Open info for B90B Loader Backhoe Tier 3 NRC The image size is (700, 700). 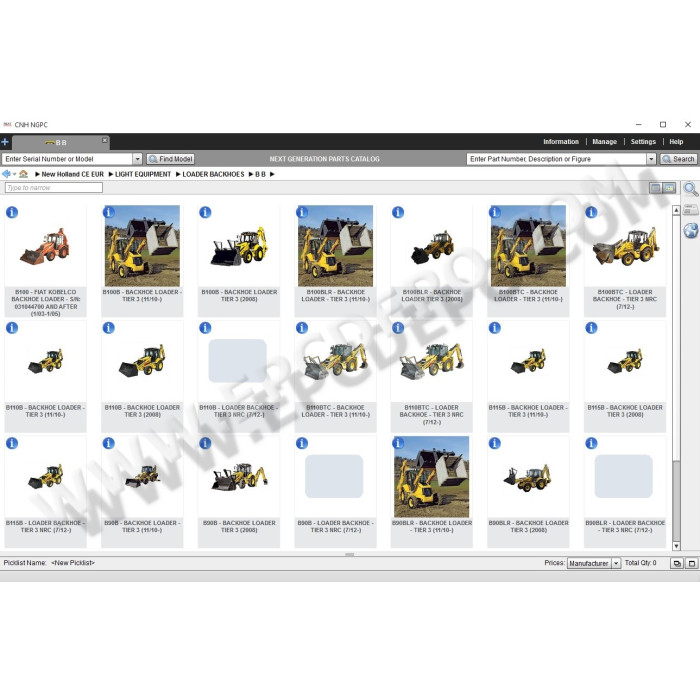click(302, 443)
